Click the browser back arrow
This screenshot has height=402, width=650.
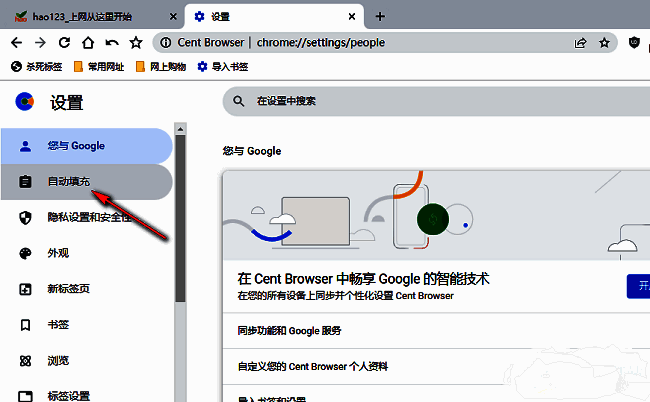pos(16,43)
